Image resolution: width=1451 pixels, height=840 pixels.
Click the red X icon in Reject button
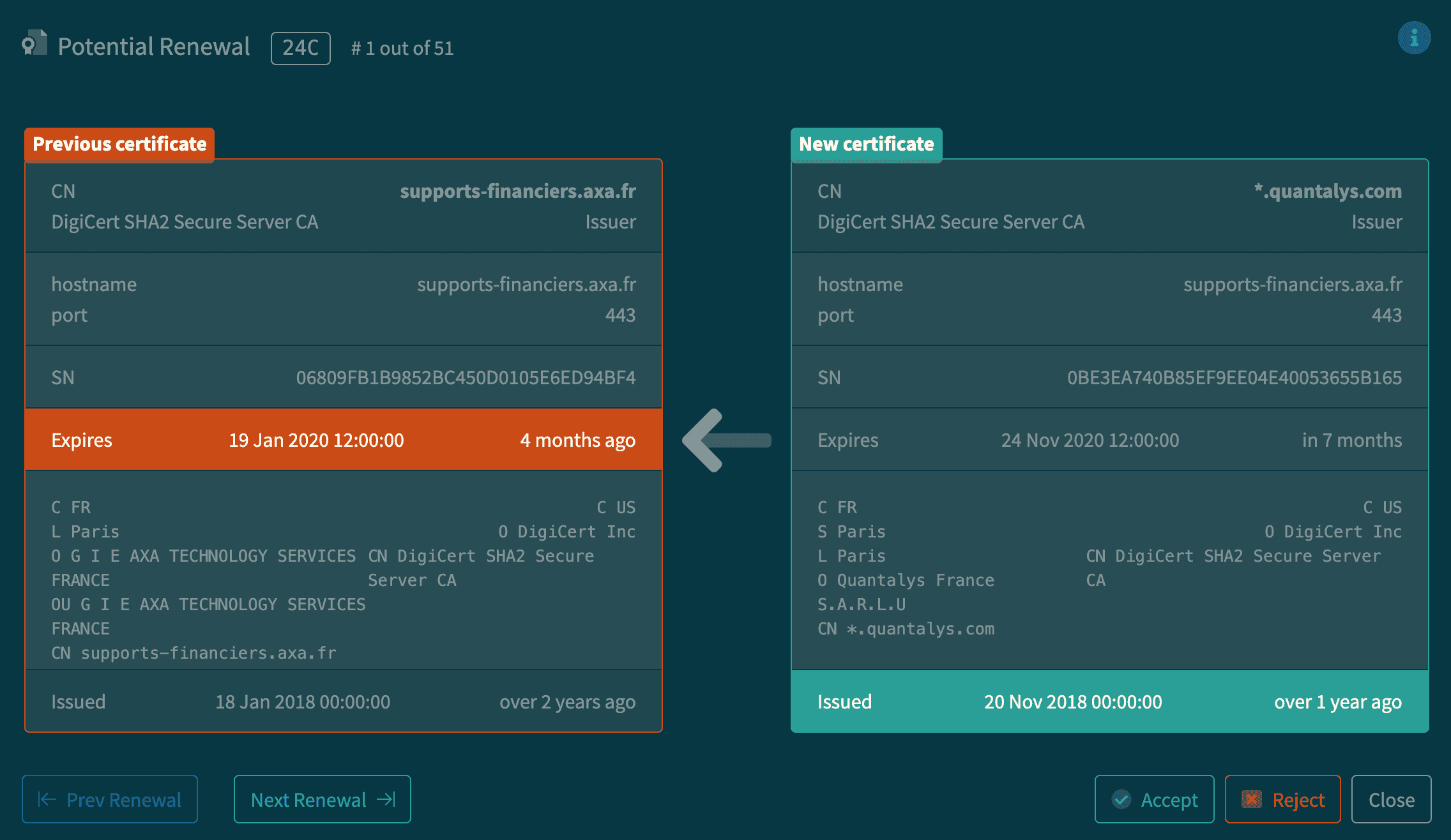tap(1252, 799)
